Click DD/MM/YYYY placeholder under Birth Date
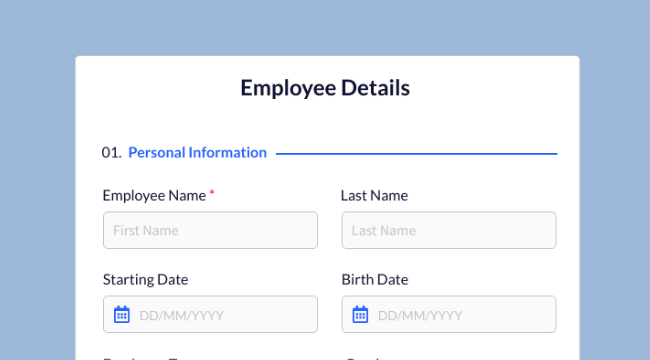Screen dimensions: 650x360 420,316
